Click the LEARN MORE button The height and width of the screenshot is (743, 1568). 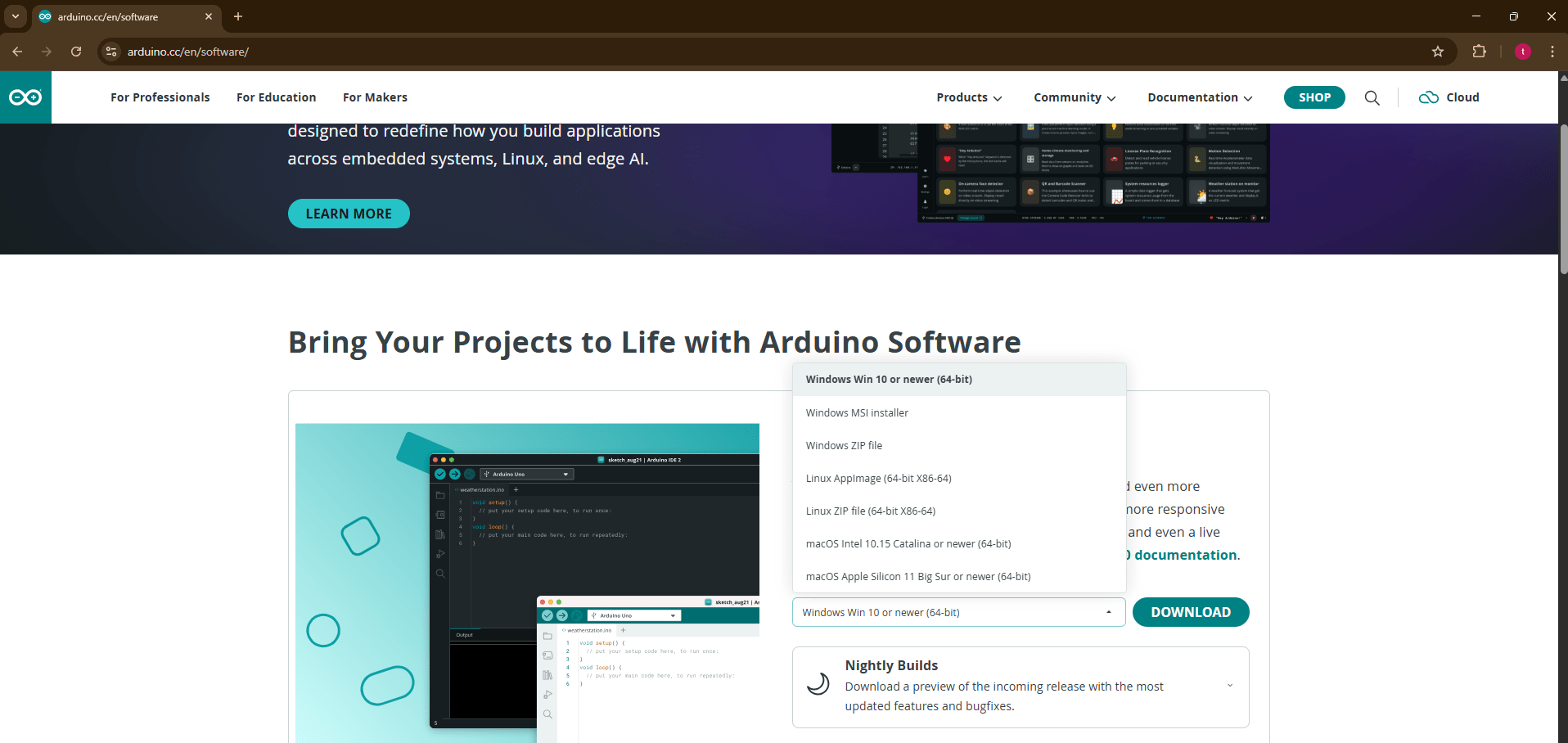click(349, 214)
